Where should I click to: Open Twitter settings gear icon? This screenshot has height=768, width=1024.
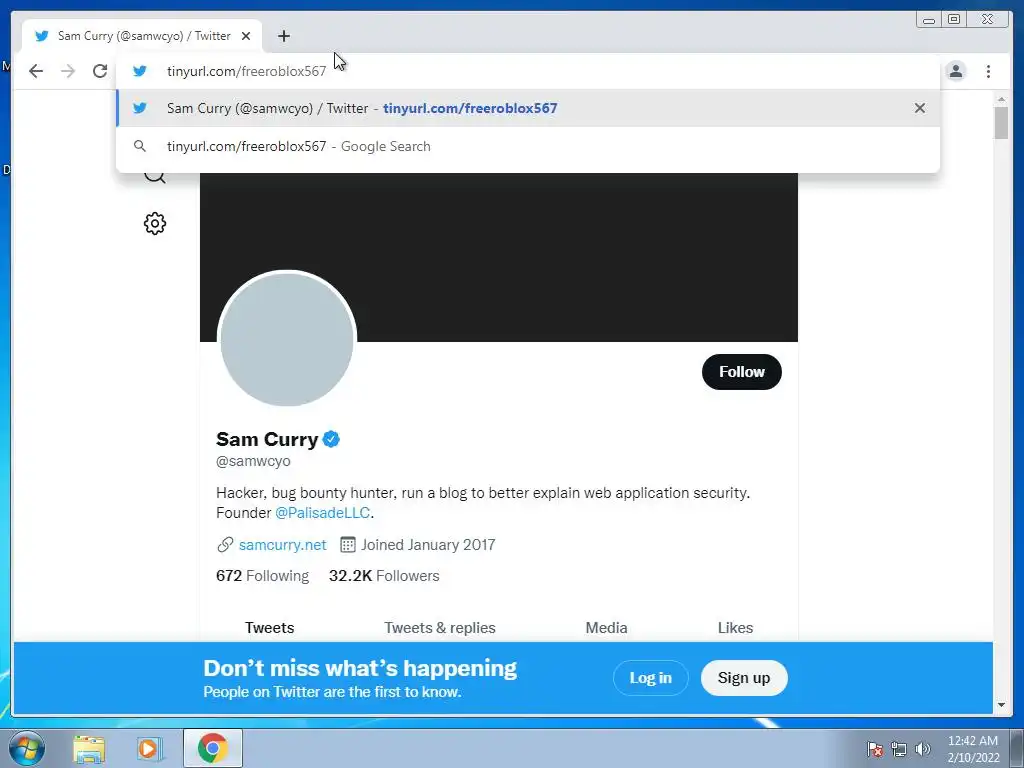click(x=155, y=223)
